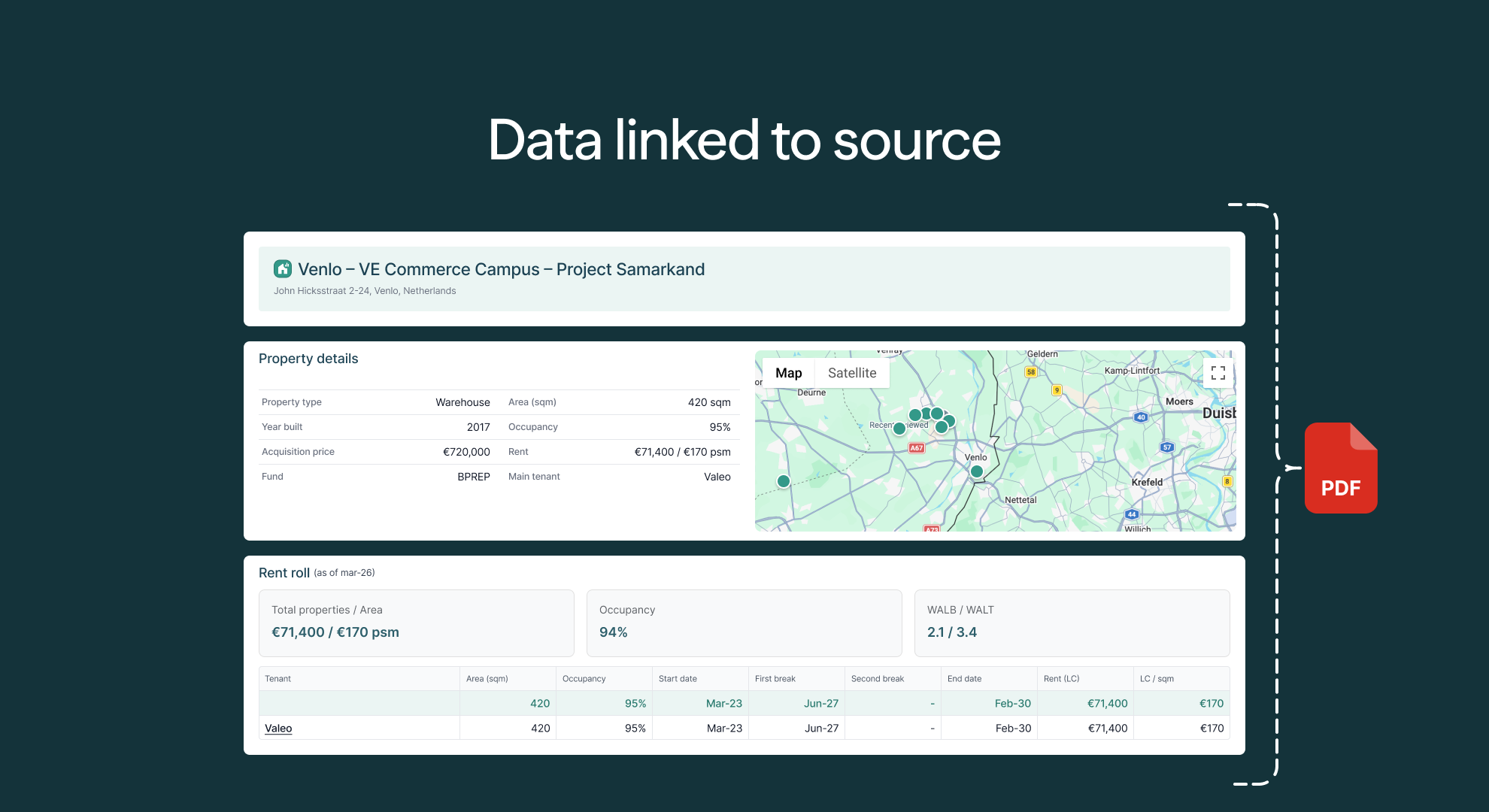Click the Rent (LC) column header

1061,678
